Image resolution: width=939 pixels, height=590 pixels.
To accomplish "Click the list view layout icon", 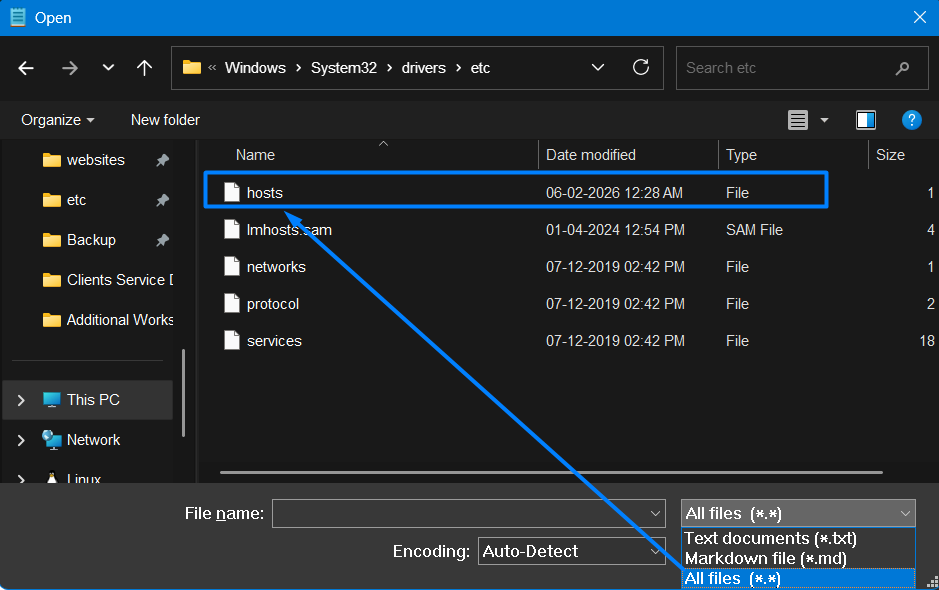I will point(797,119).
